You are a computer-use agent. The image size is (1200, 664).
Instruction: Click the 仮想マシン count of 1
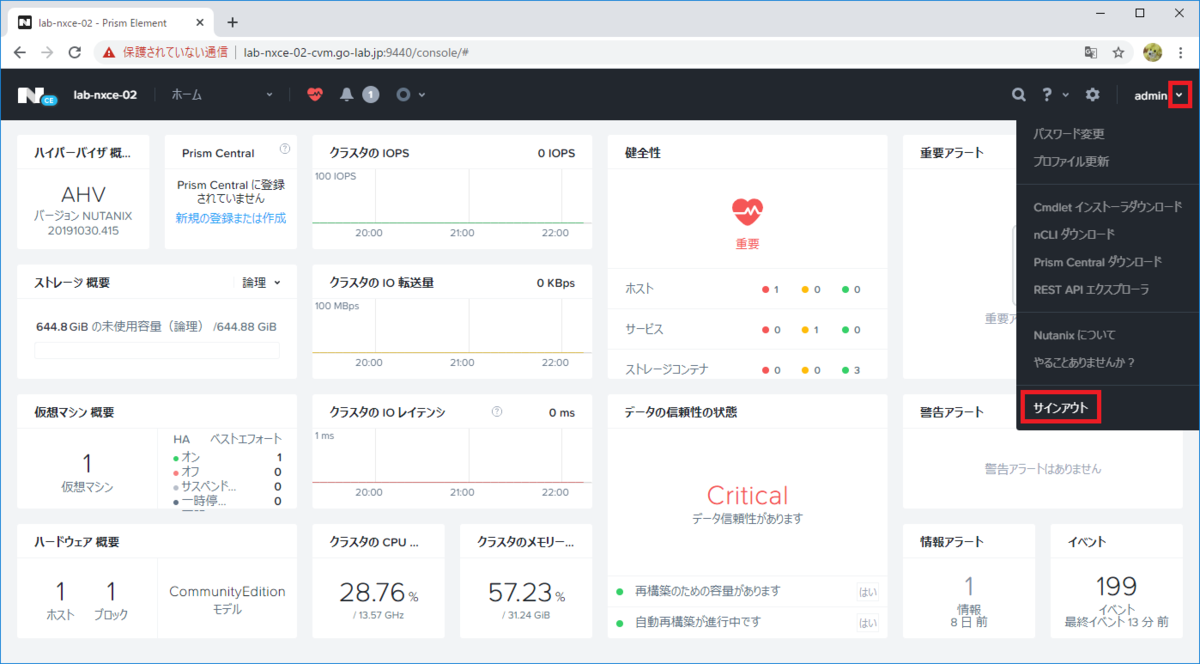point(87,463)
